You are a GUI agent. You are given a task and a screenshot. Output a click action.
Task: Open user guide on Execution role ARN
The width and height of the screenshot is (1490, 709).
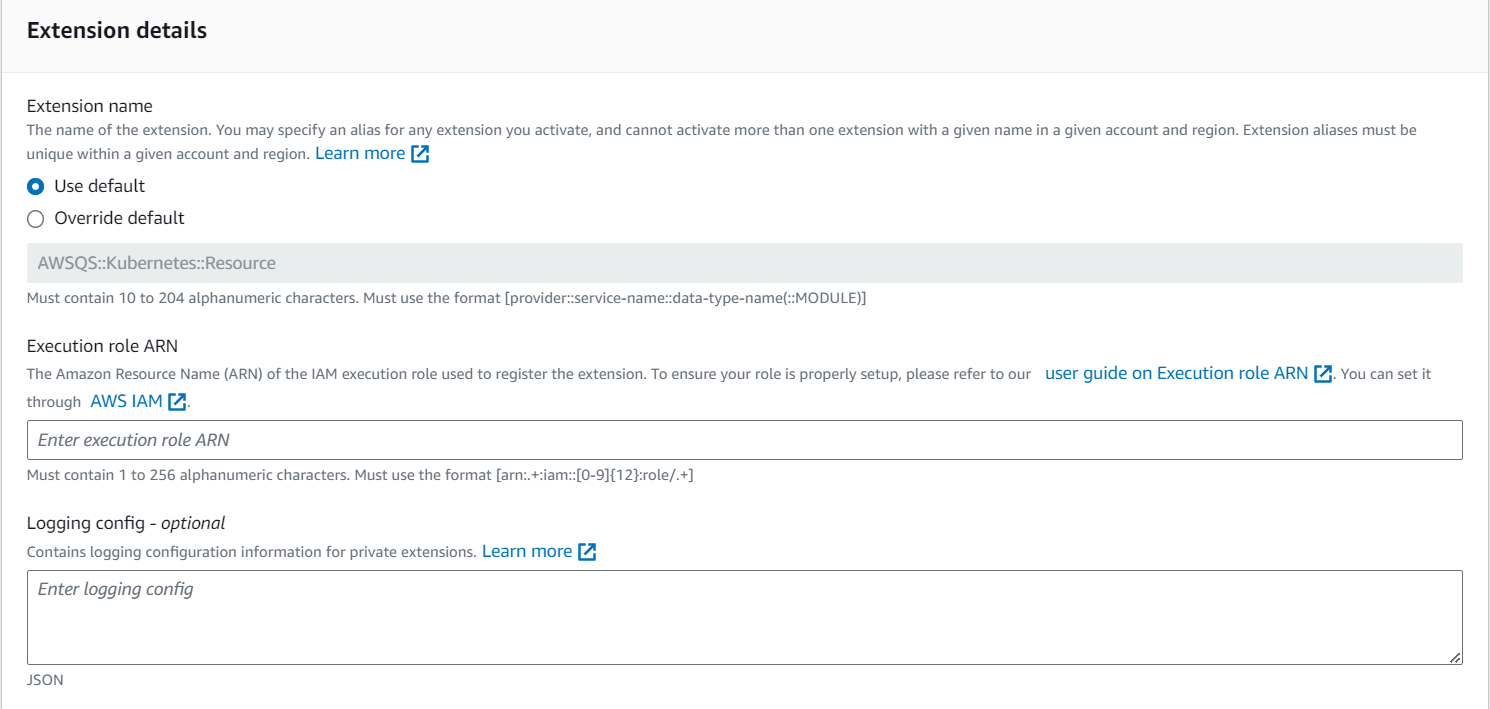point(1176,373)
